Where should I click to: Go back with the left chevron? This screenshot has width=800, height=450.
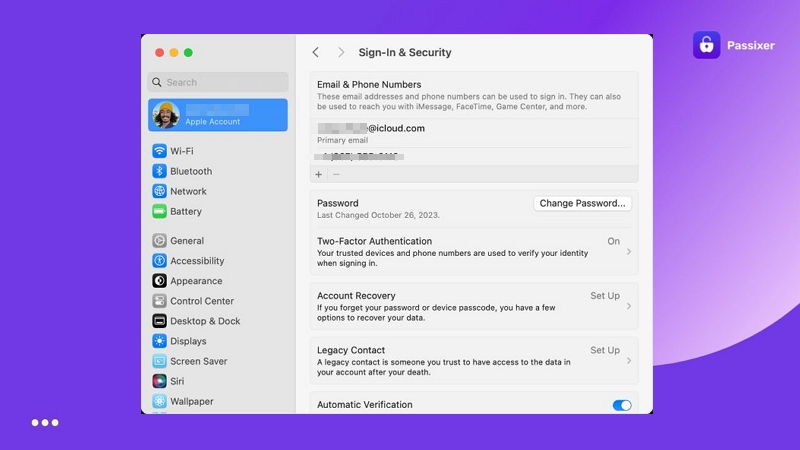click(x=316, y=53)
